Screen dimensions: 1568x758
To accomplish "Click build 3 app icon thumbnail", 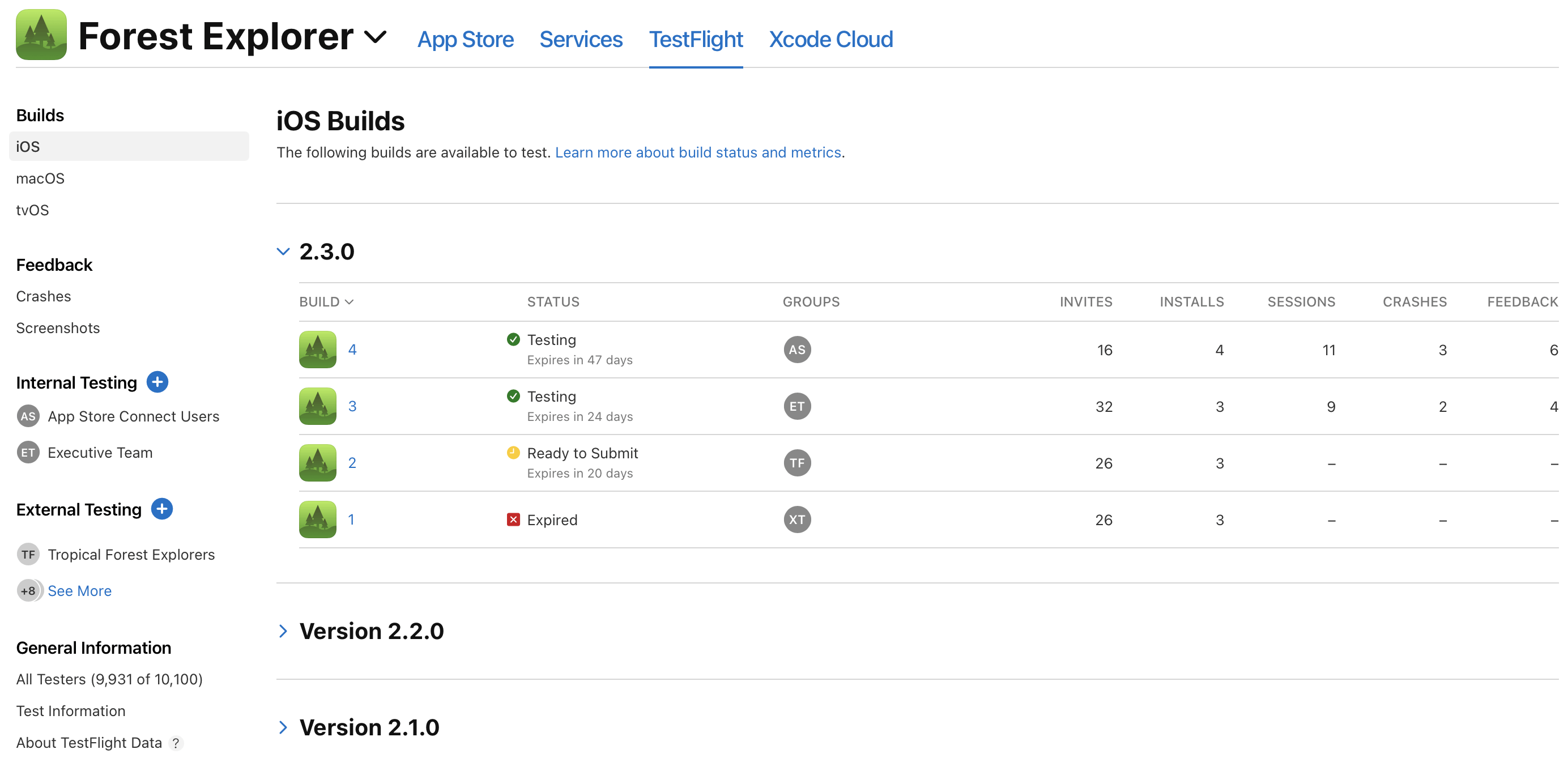I will [x=317, y=406].
